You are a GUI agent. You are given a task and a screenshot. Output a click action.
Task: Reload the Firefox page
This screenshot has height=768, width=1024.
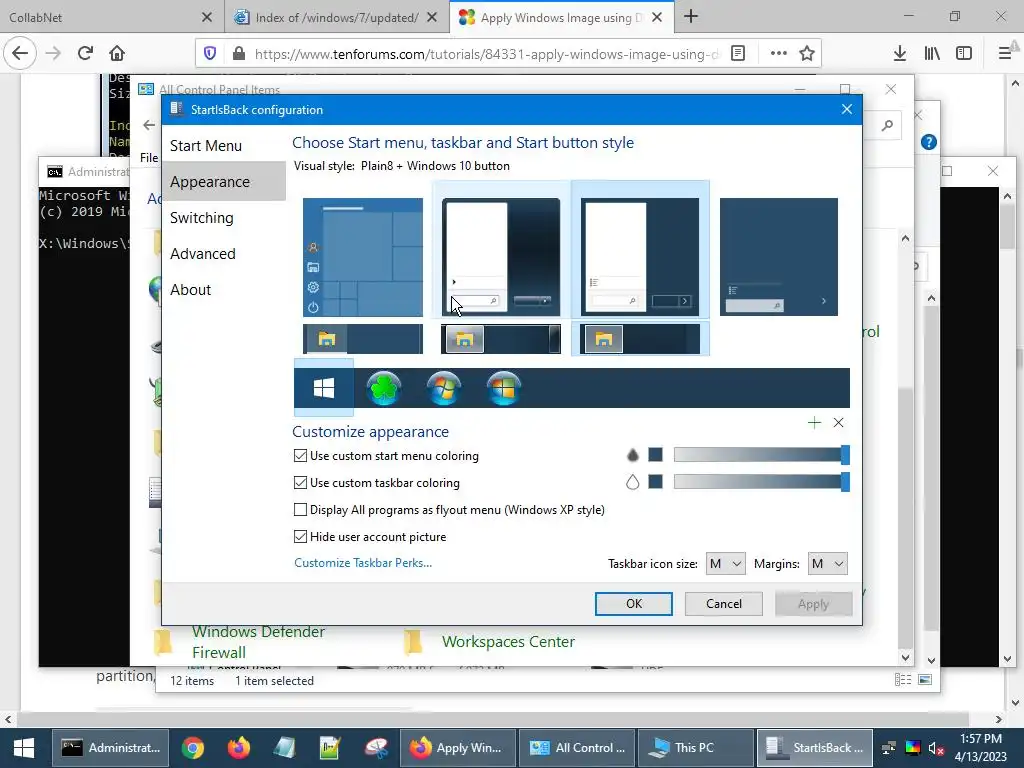pos(85,53)
